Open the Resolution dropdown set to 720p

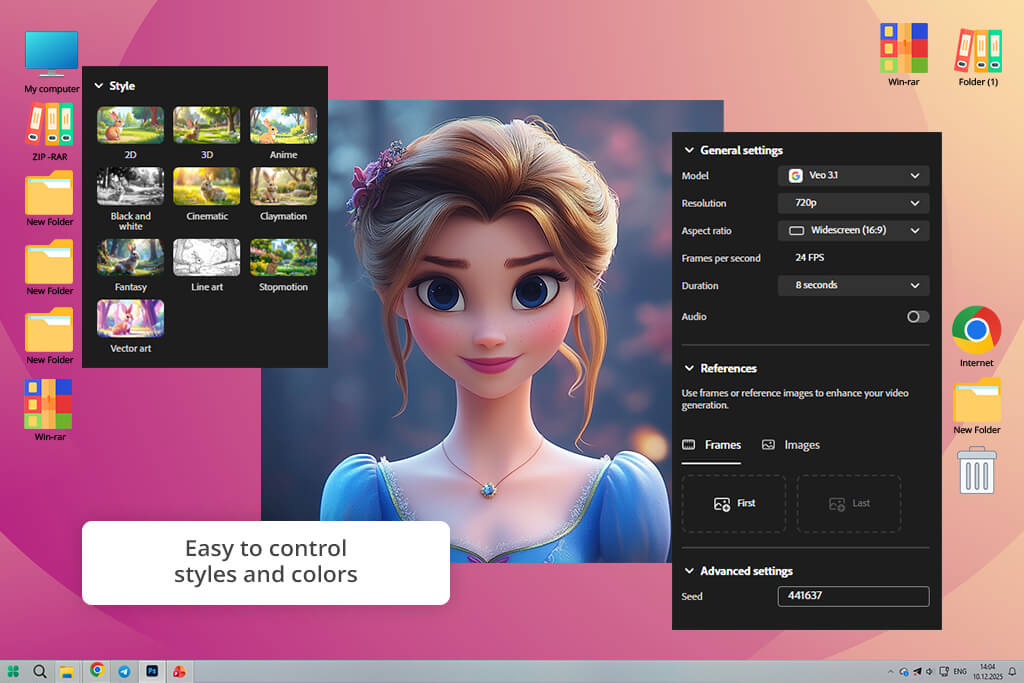[853, 202]
